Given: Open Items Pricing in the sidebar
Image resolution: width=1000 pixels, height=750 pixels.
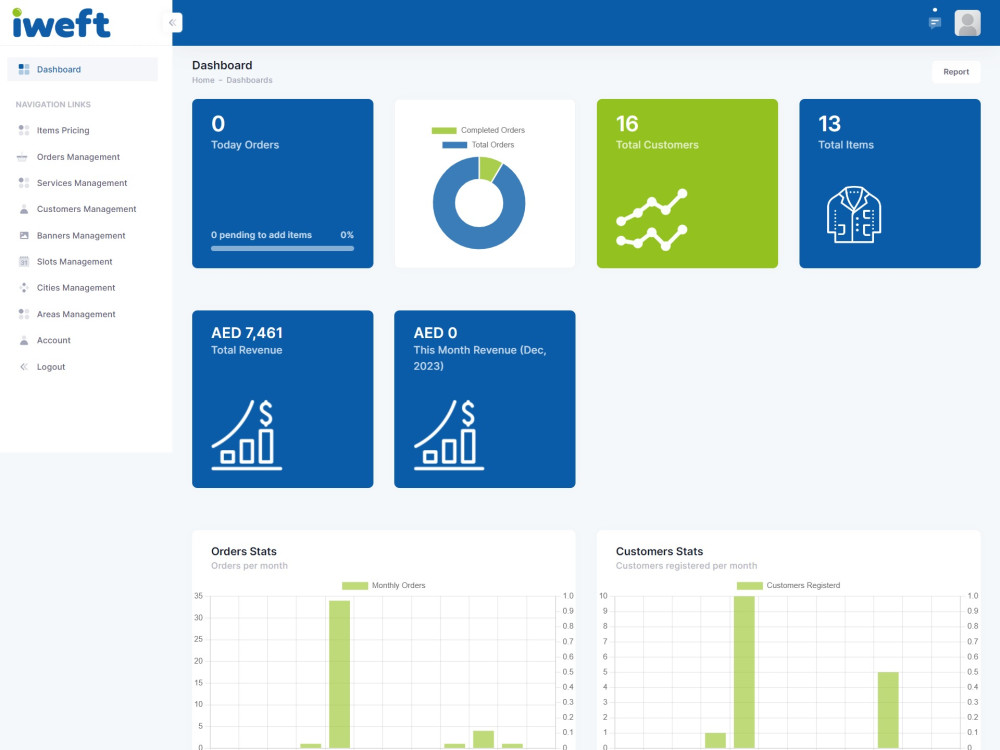Looking at the screenshot, I should pyautogui.click(x=62, y=130).
